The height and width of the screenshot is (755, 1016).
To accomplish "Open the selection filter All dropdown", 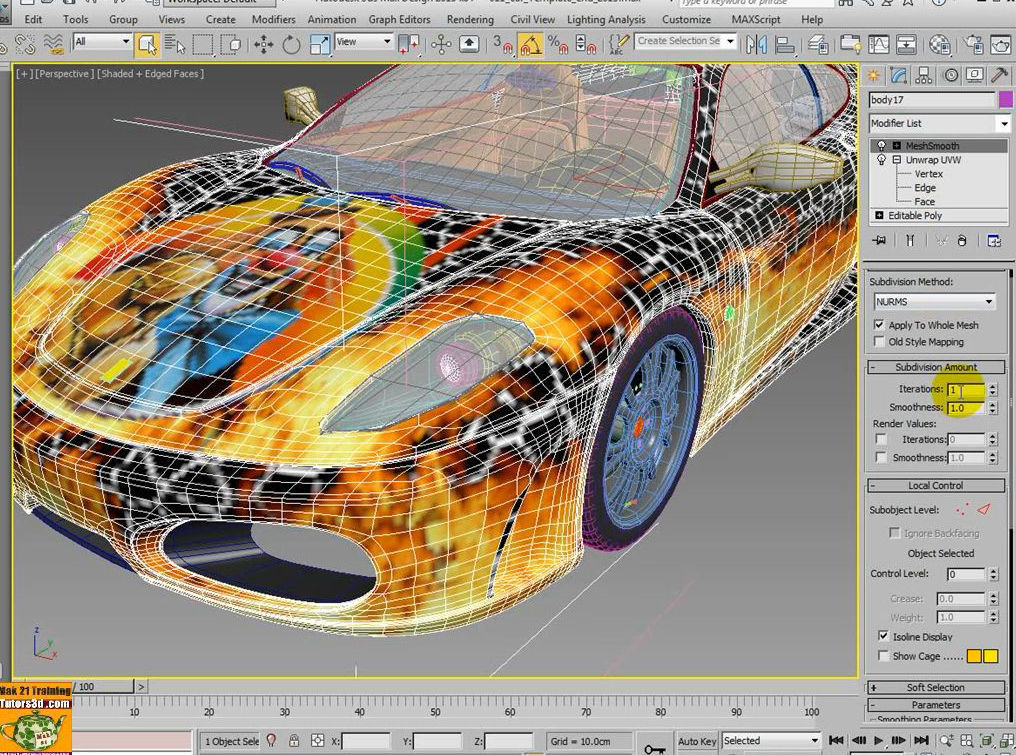I will pos(102,42).
